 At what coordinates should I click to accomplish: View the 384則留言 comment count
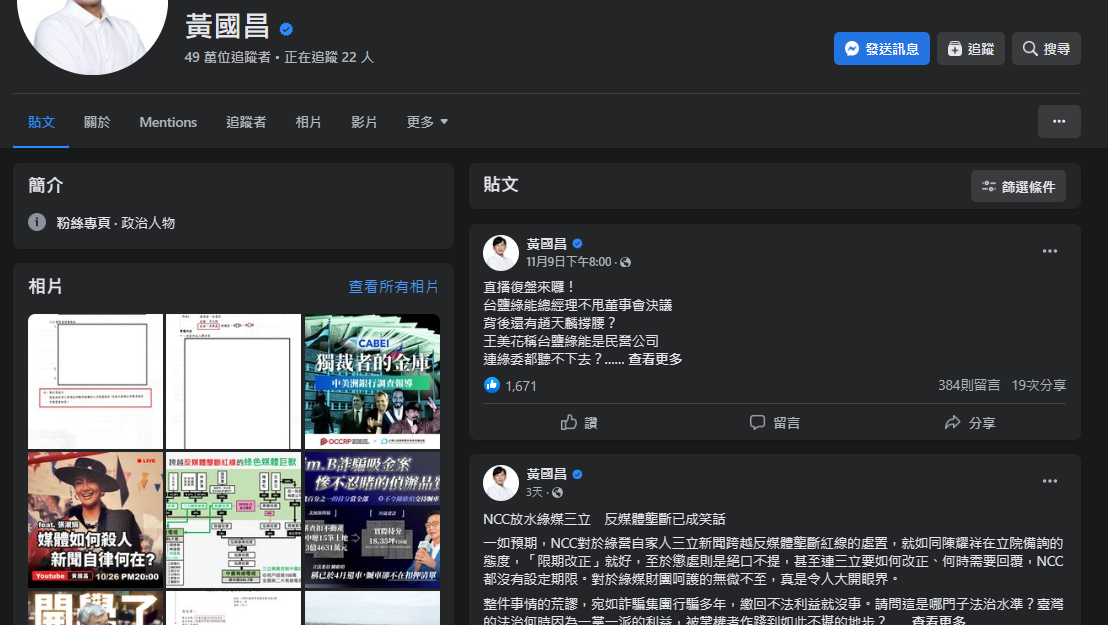[969, 385]
